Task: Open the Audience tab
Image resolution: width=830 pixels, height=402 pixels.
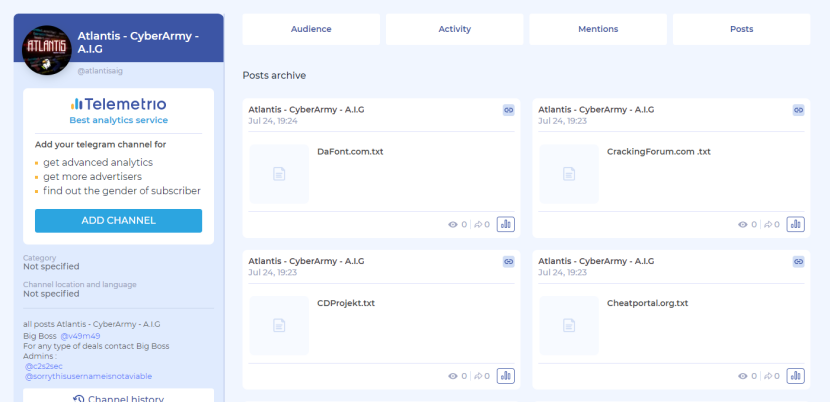Action: [x=311, y=29]
